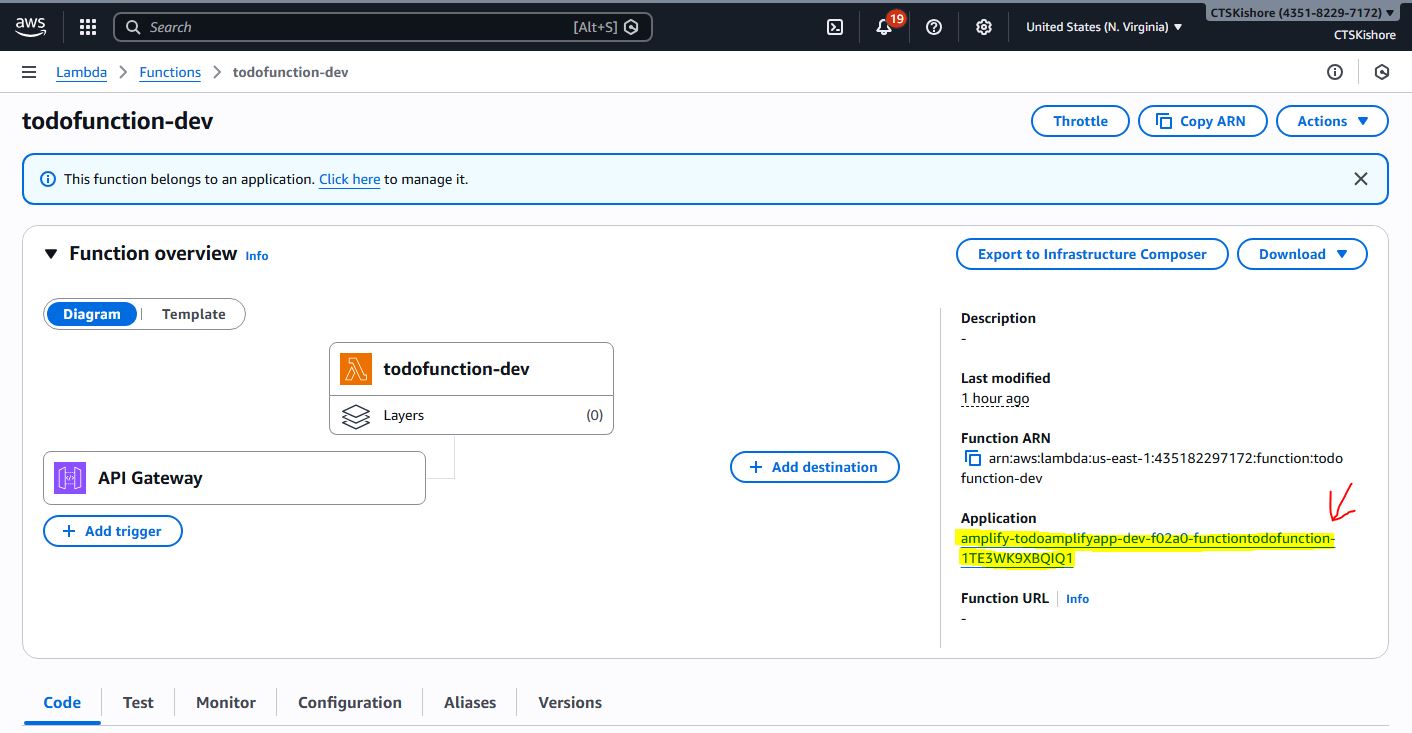Open the Monitor tab

tap(226, 702)
